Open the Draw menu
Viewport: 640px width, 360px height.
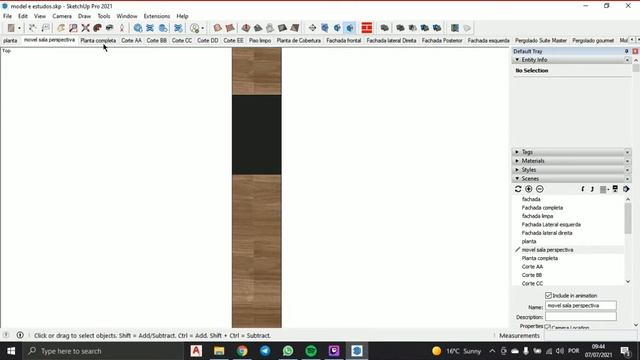84,16
